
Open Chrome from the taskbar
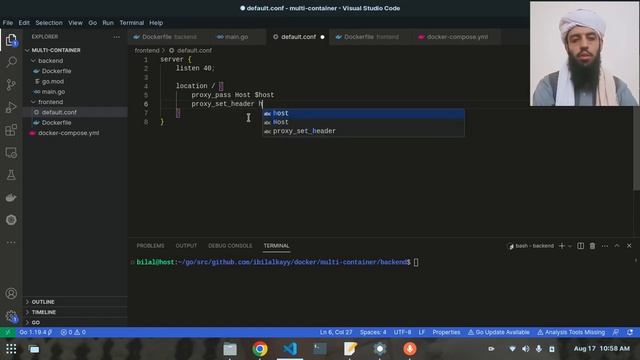click(260, 349)
